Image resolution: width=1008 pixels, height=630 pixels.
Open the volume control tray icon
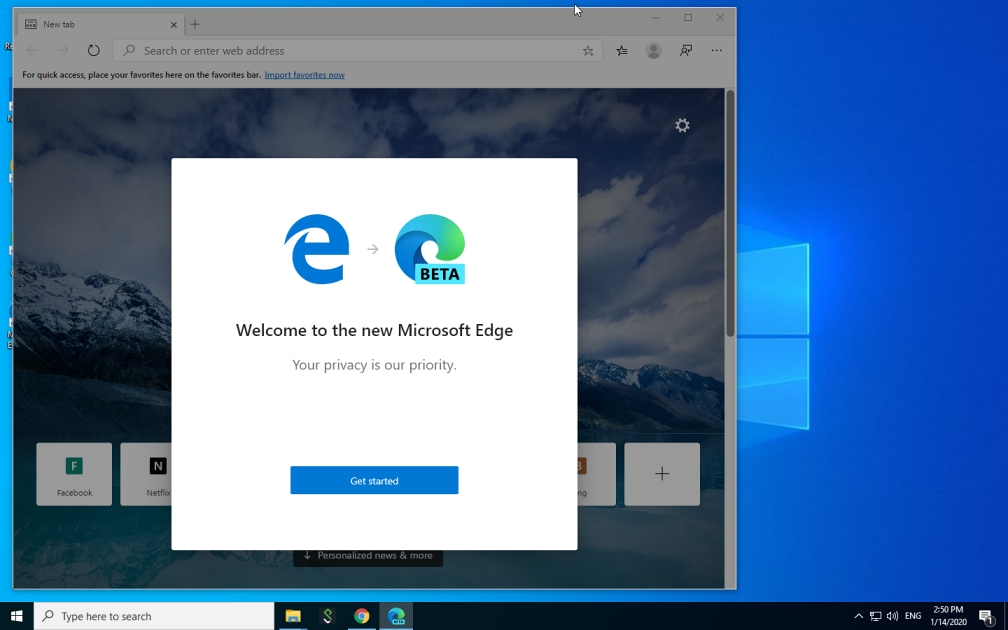pos(892,616)
